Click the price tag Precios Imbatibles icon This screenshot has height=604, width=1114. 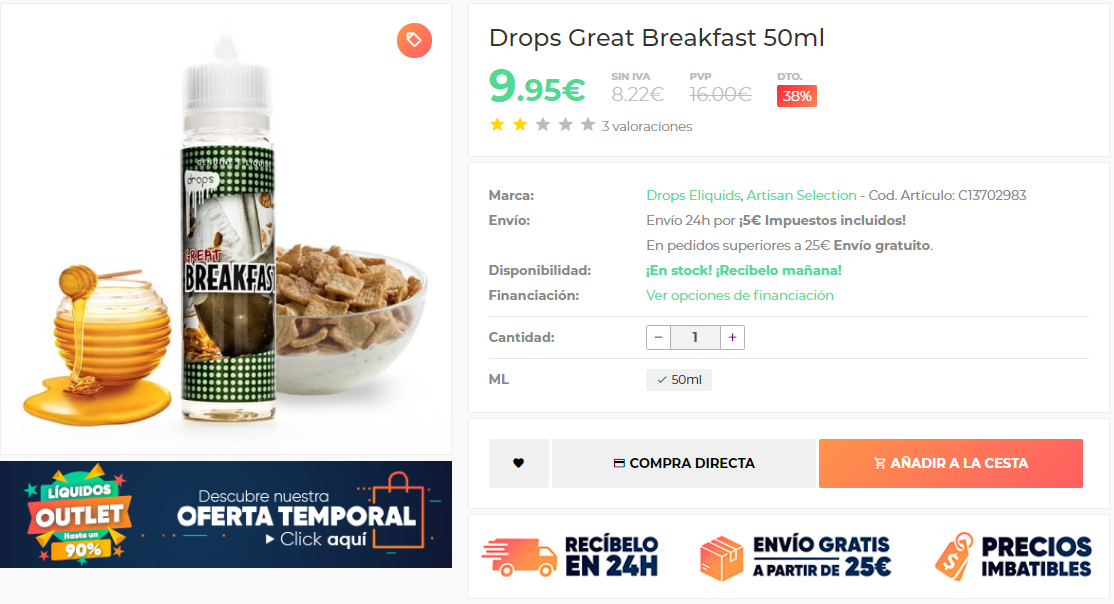954,556
